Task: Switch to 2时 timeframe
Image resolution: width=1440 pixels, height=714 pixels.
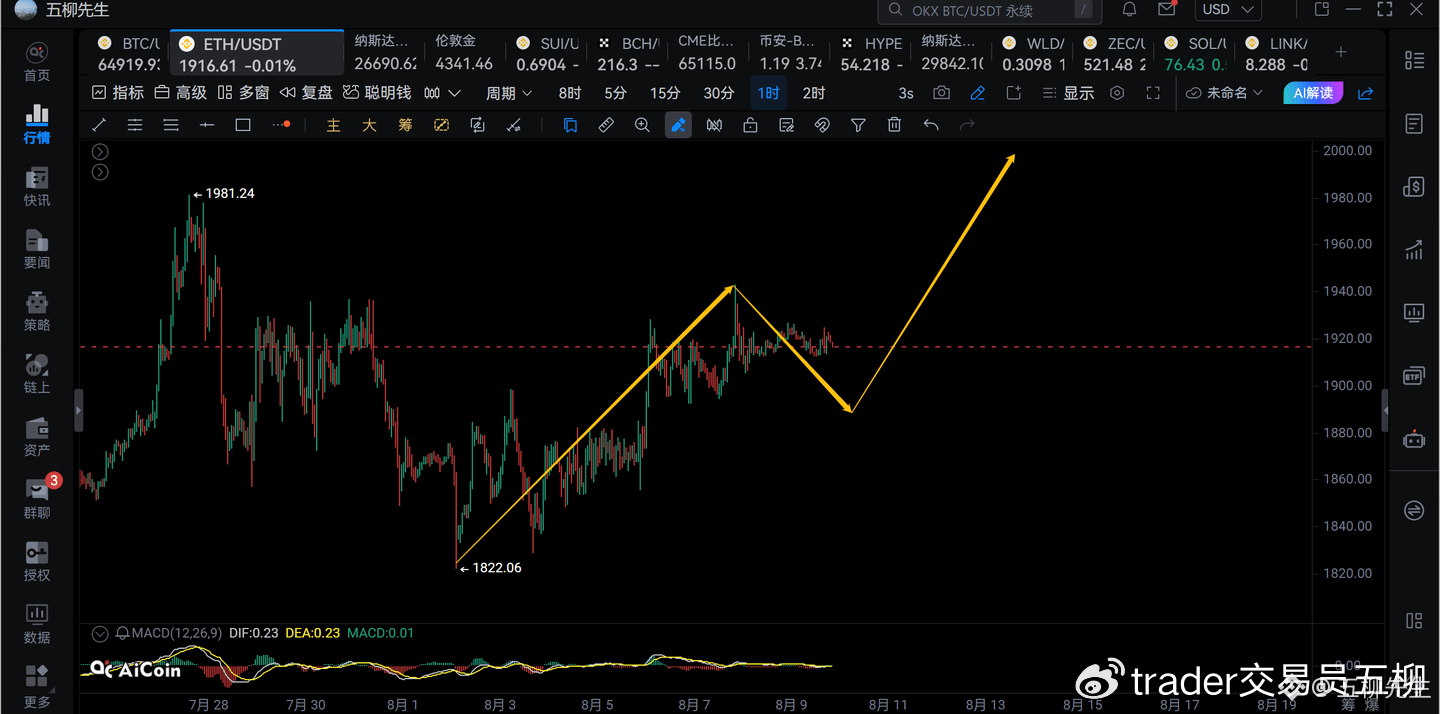Action: (x=814, y=93)
